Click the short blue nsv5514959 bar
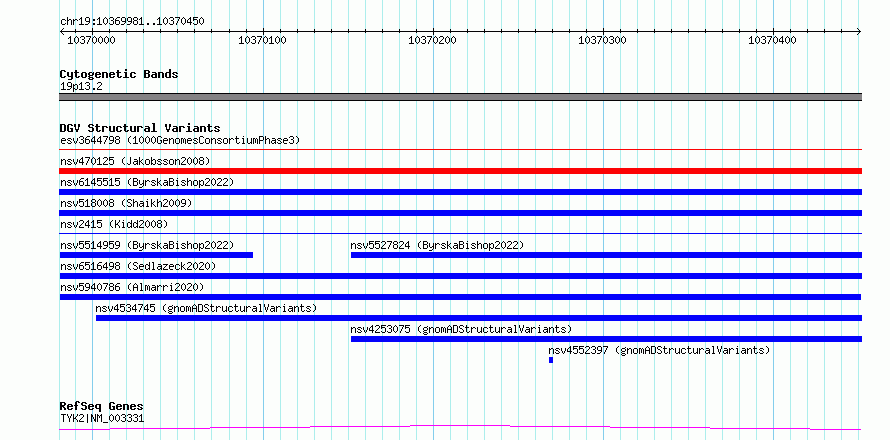Screen dimensions: 890x440 (156, 255)
